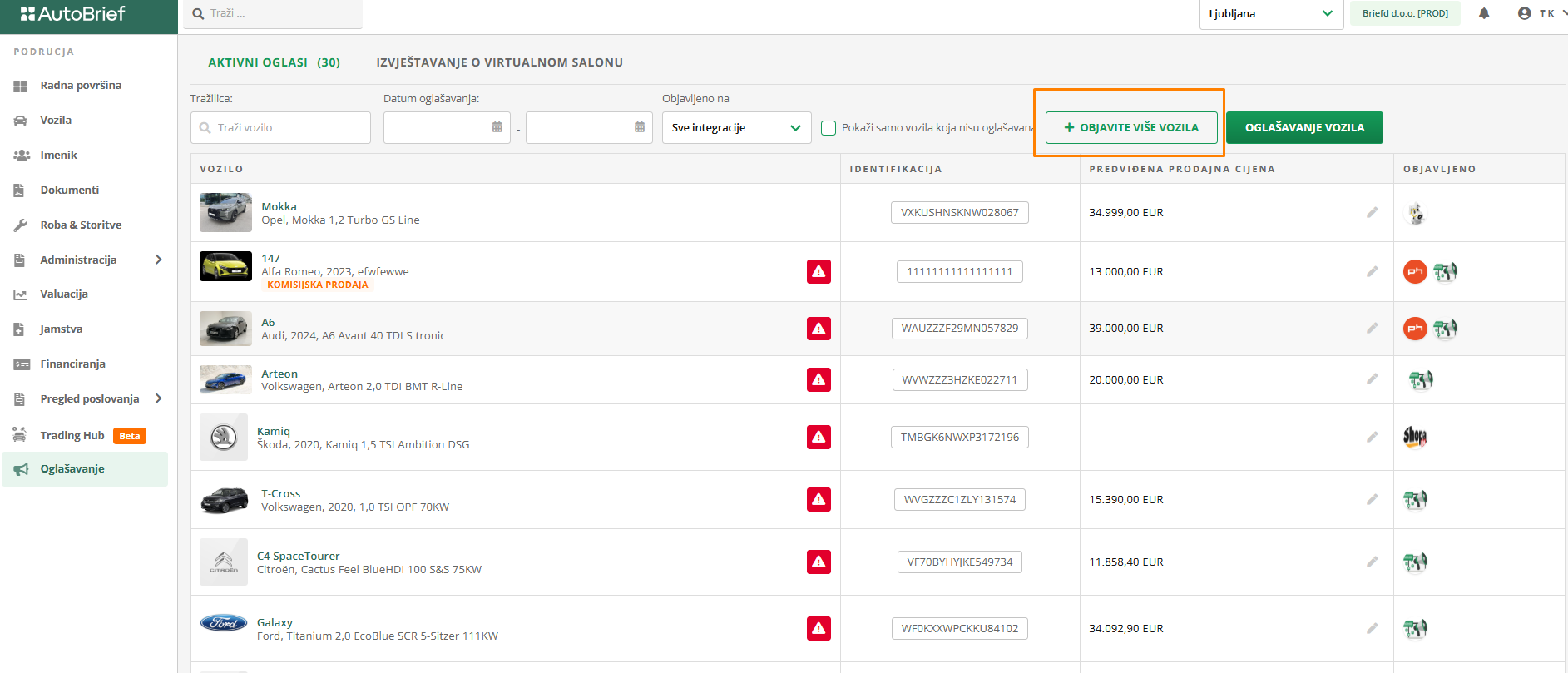Open Valuacija in sidebar

[64, 294]
